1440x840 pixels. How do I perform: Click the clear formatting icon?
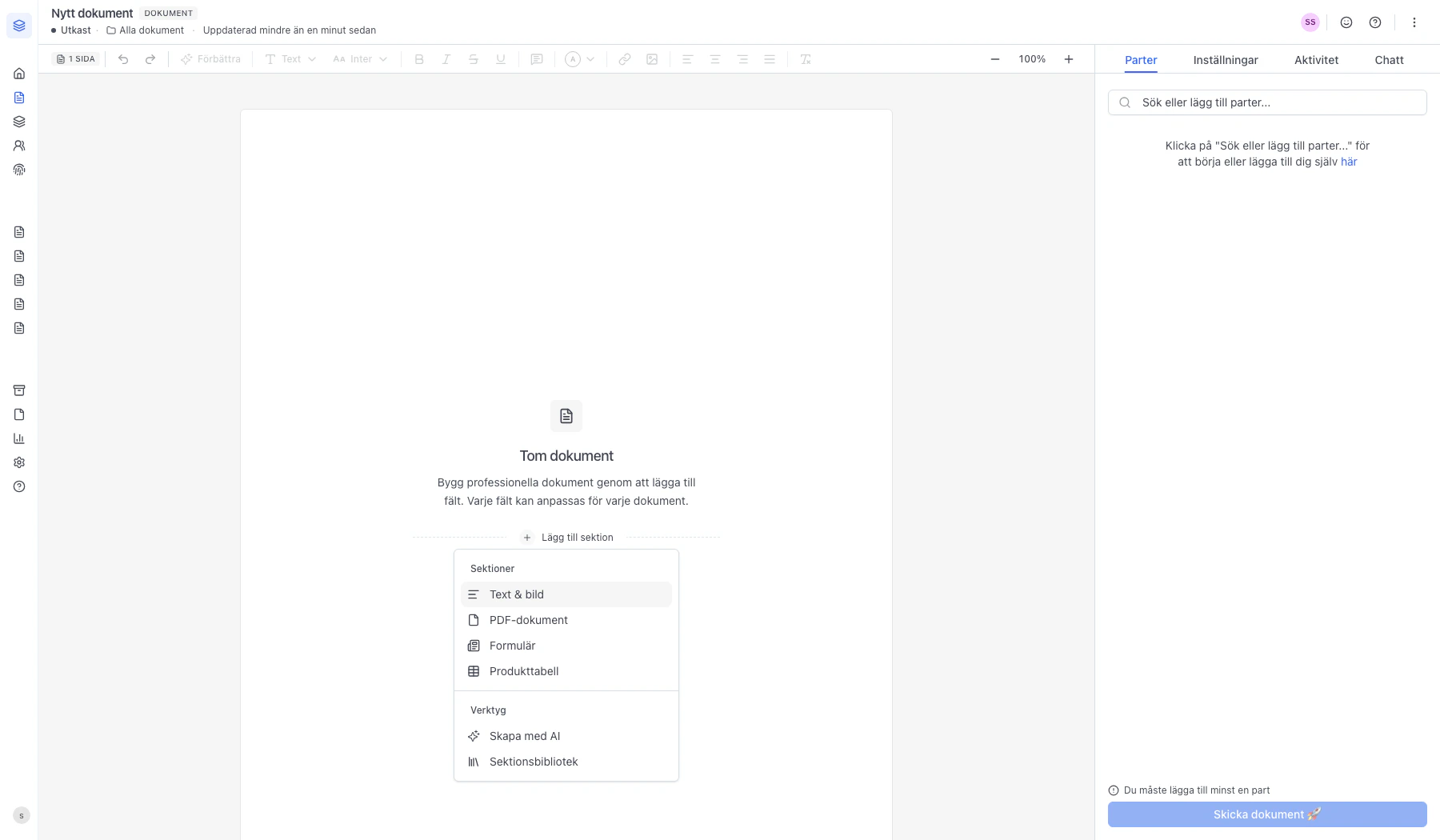pos(806,59)
